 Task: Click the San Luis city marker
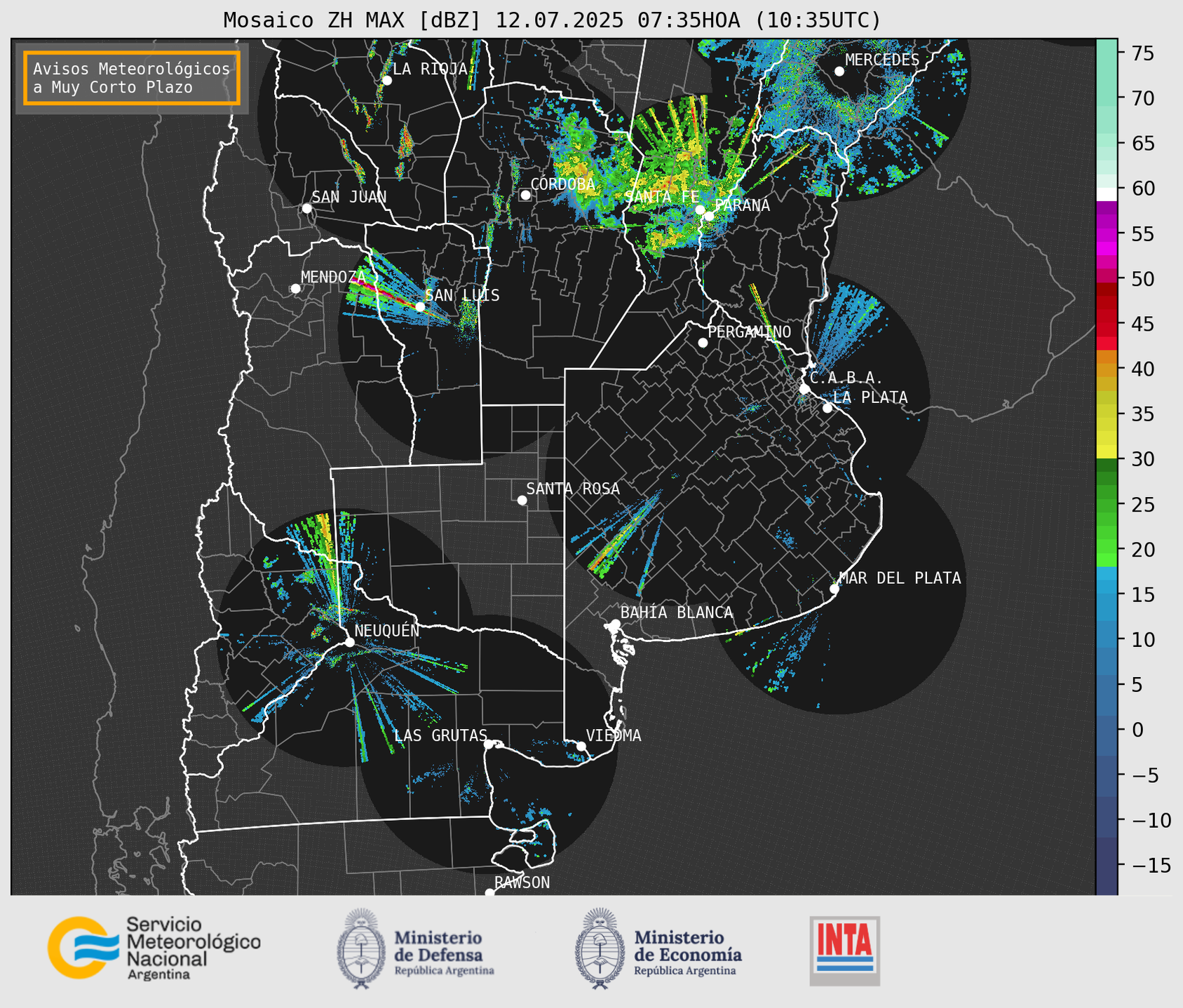click(x=420, y=306)
